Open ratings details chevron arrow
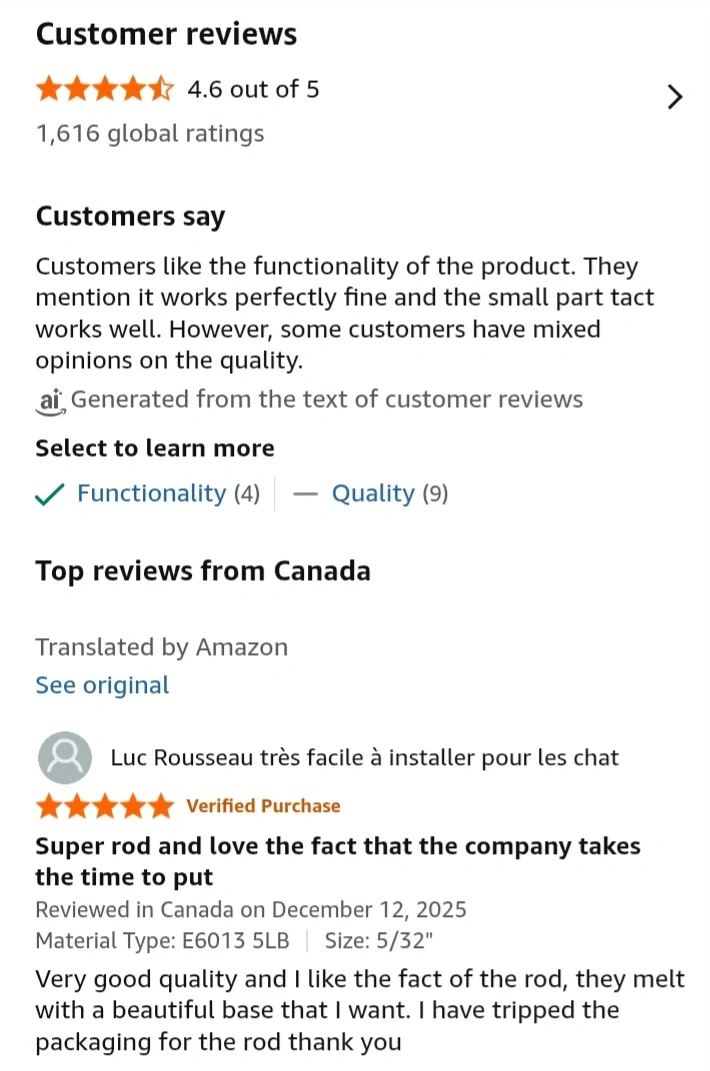Viewport: 710px width, 1071px height. coord(675,96)
